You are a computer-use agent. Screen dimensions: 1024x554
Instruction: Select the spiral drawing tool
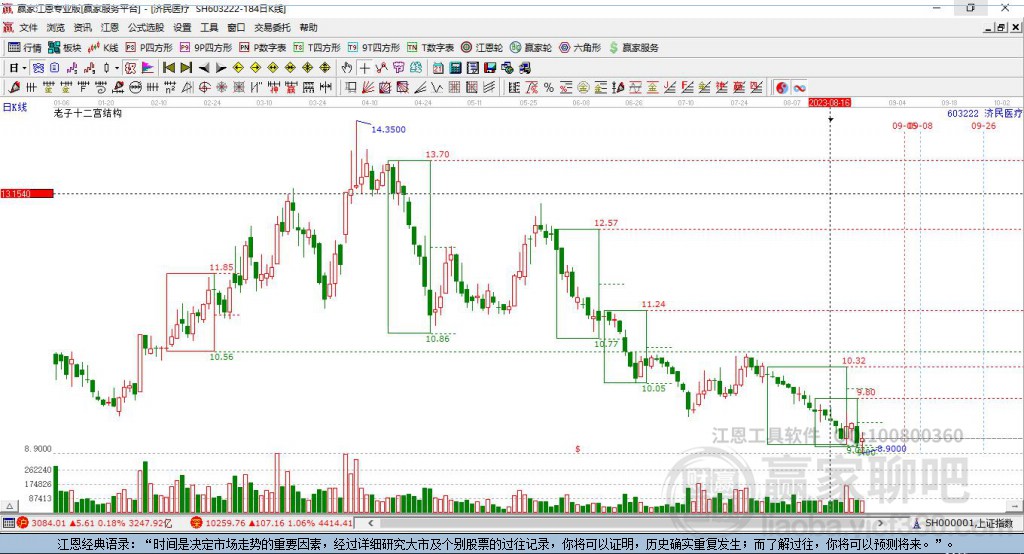click(101, 88)
